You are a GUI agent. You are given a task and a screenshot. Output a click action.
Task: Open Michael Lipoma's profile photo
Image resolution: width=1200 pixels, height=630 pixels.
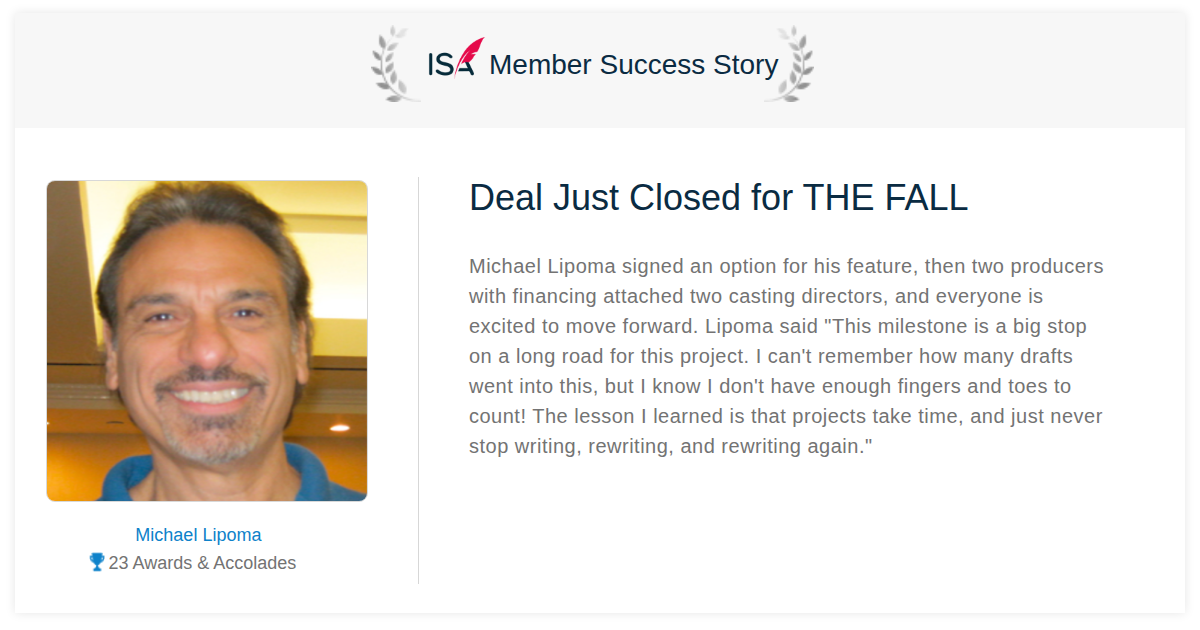pyautogui.click(x=207, y=341)
